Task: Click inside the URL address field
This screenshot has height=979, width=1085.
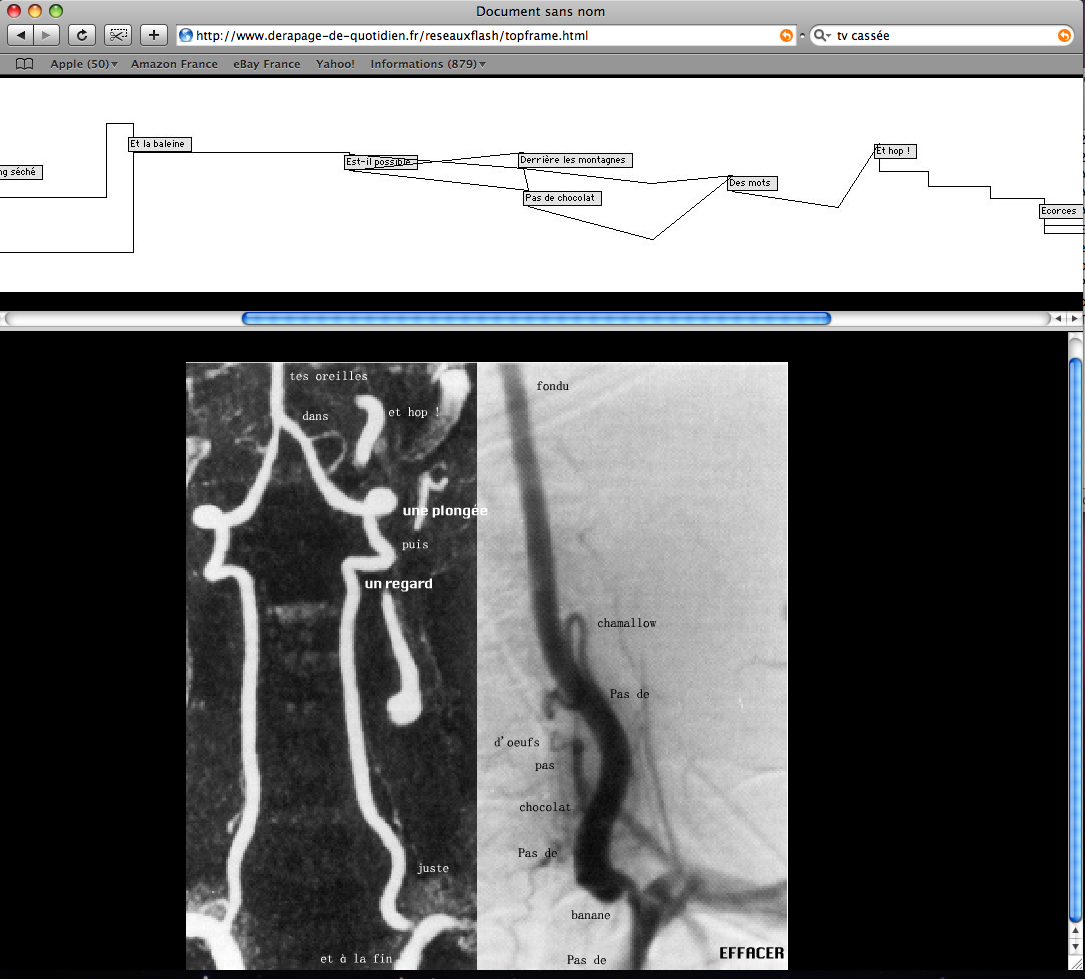Action: 480,36
